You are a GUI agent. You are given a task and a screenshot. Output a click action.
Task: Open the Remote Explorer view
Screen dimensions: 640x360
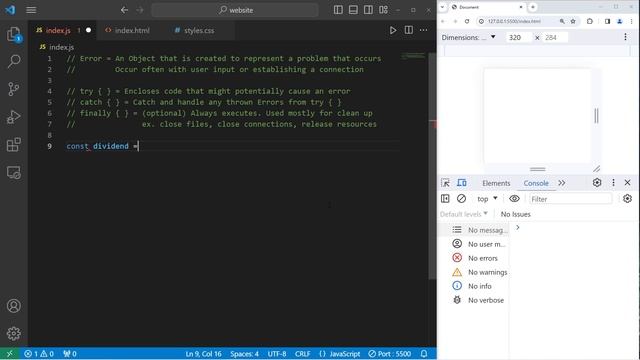13,172
